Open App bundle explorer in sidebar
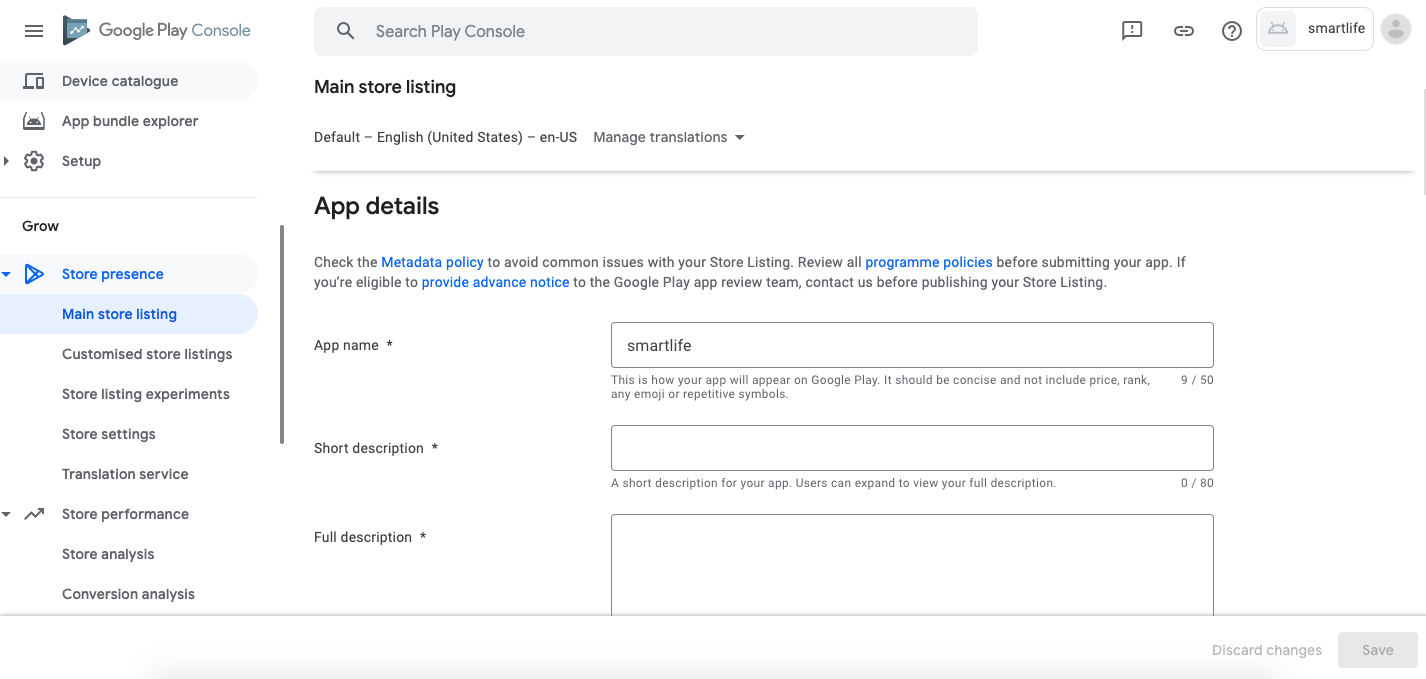Screen dimensions: 1426x679 (x=128, y=121)
